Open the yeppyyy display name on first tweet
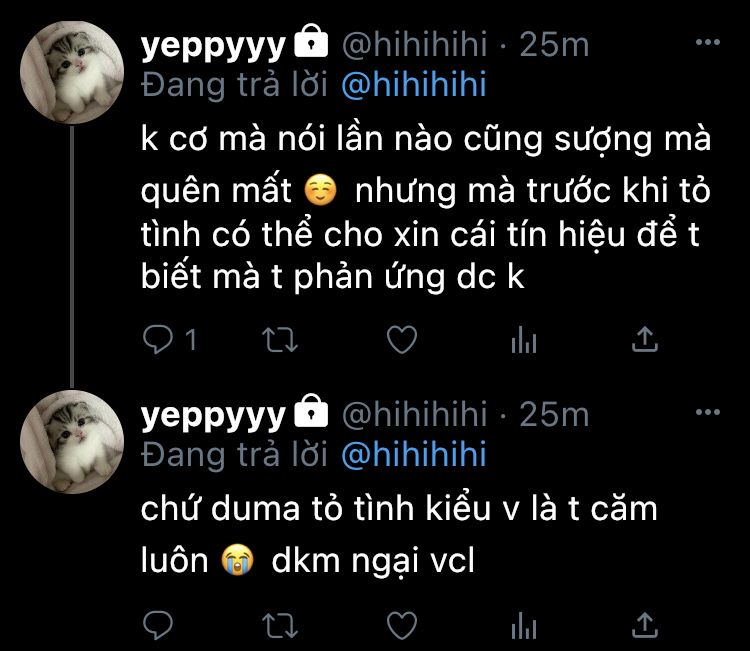750x651 pixels. 213,45
